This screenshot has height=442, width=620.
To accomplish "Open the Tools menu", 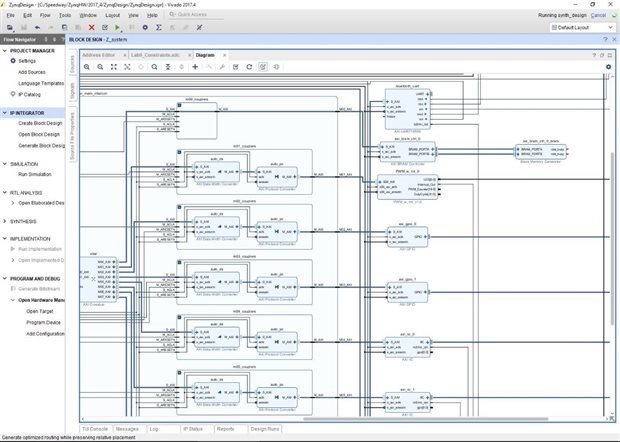I will pyautogui.click(x=65, y=16).
